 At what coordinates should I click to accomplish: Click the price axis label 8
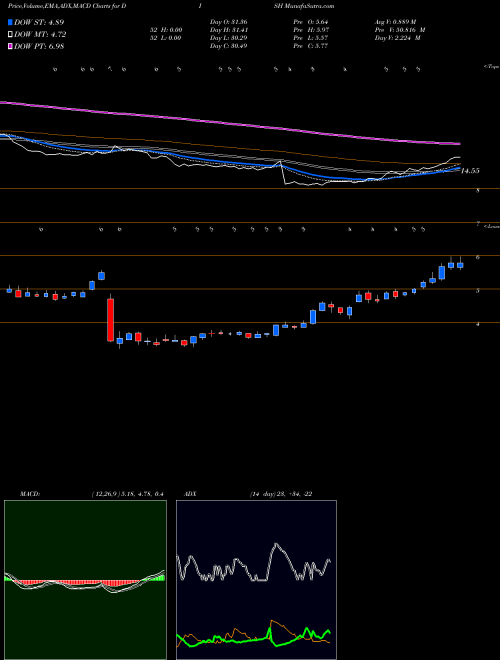pos(478,191)
